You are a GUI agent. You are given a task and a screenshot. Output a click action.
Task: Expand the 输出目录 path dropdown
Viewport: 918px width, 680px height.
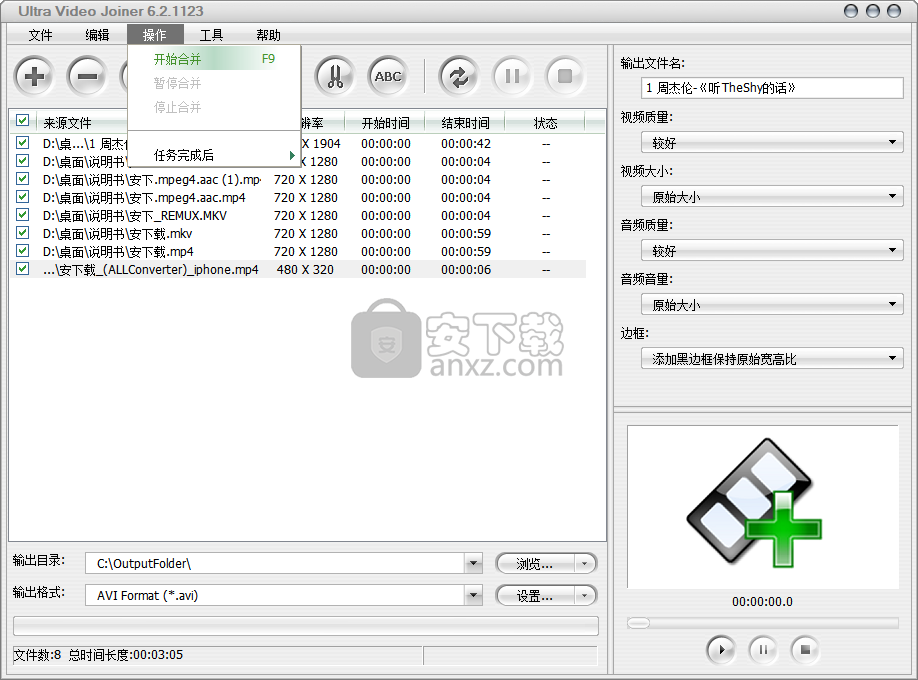click(474, 563)
